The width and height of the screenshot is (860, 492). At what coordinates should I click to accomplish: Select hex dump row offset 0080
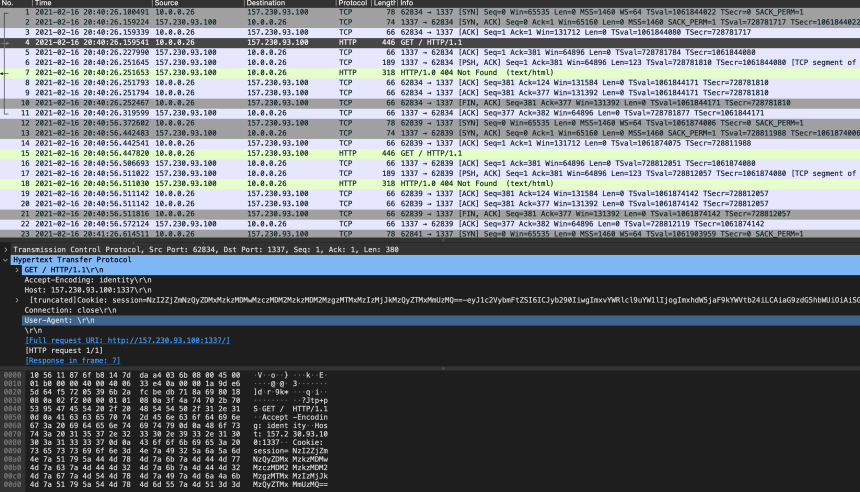pos(165,443)
